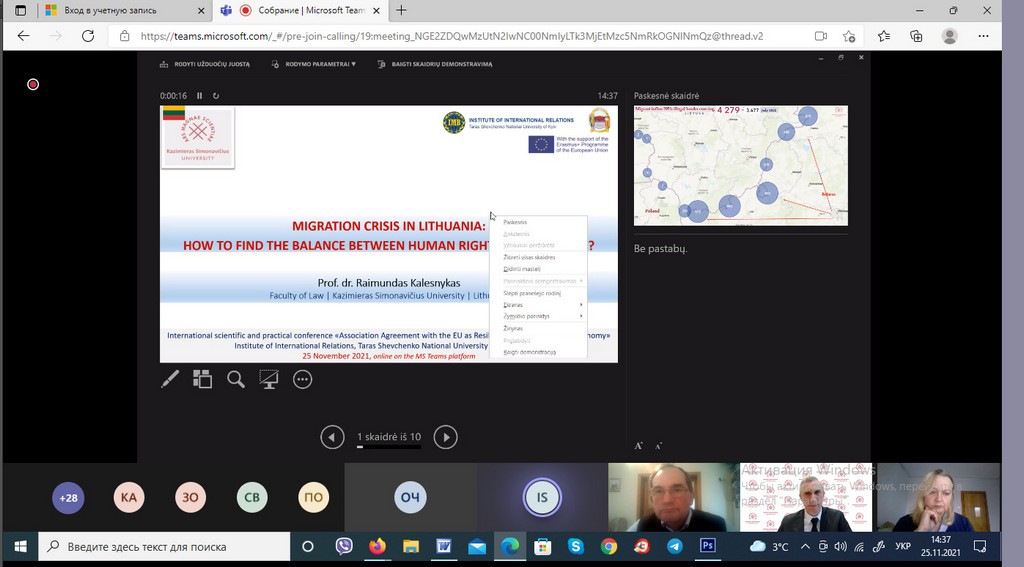Pause the presentation timer
The image size is (1024, 567).
point(199,96)
